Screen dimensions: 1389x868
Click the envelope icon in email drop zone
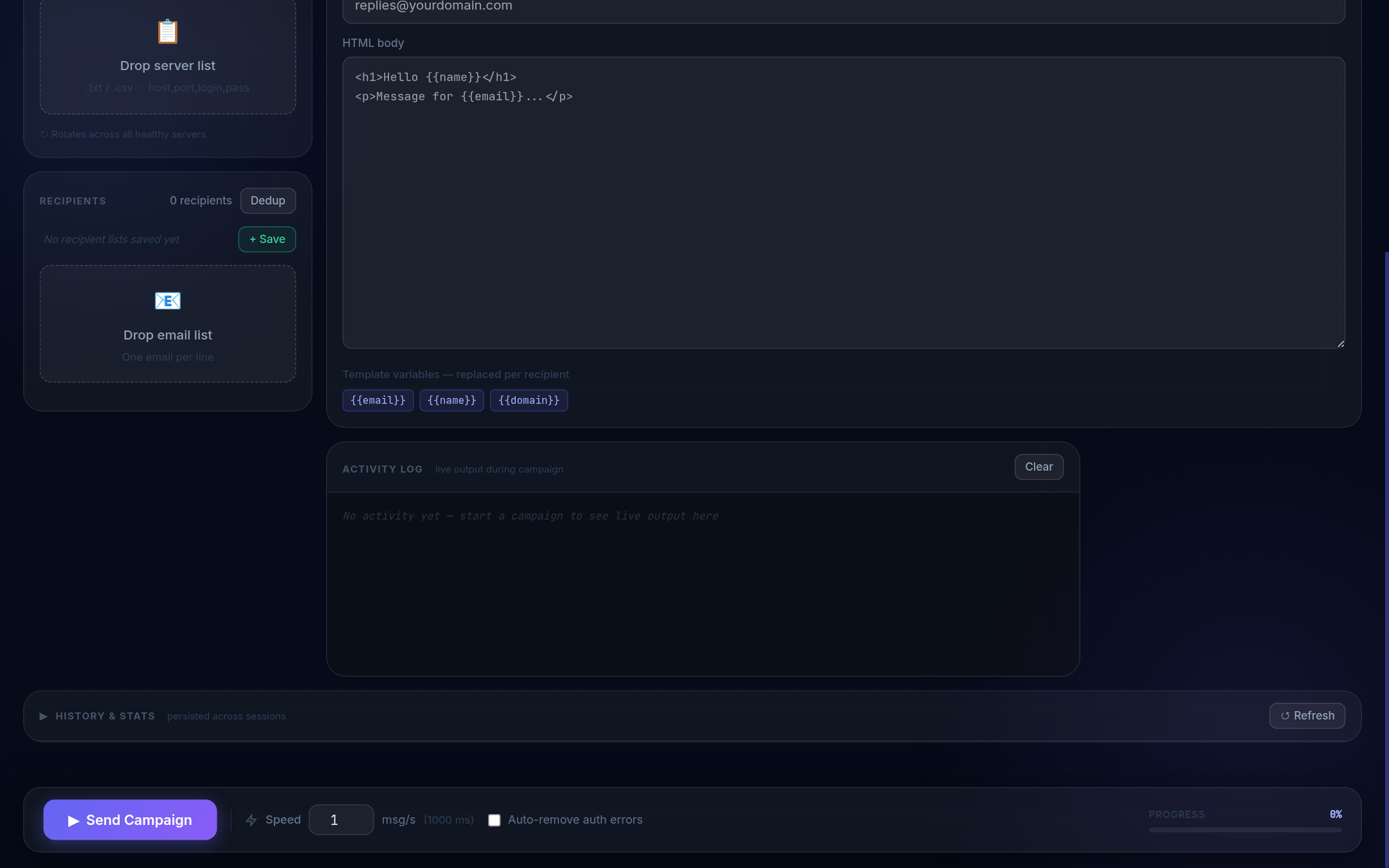(168, 300)
